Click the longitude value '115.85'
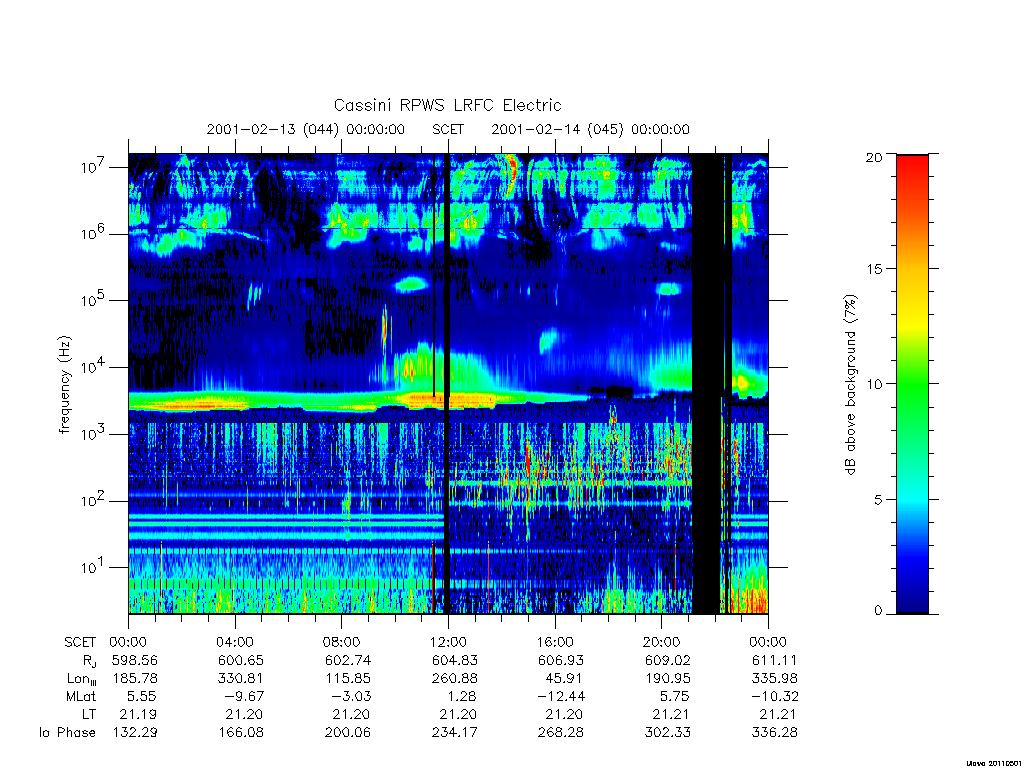 (347, 679)
